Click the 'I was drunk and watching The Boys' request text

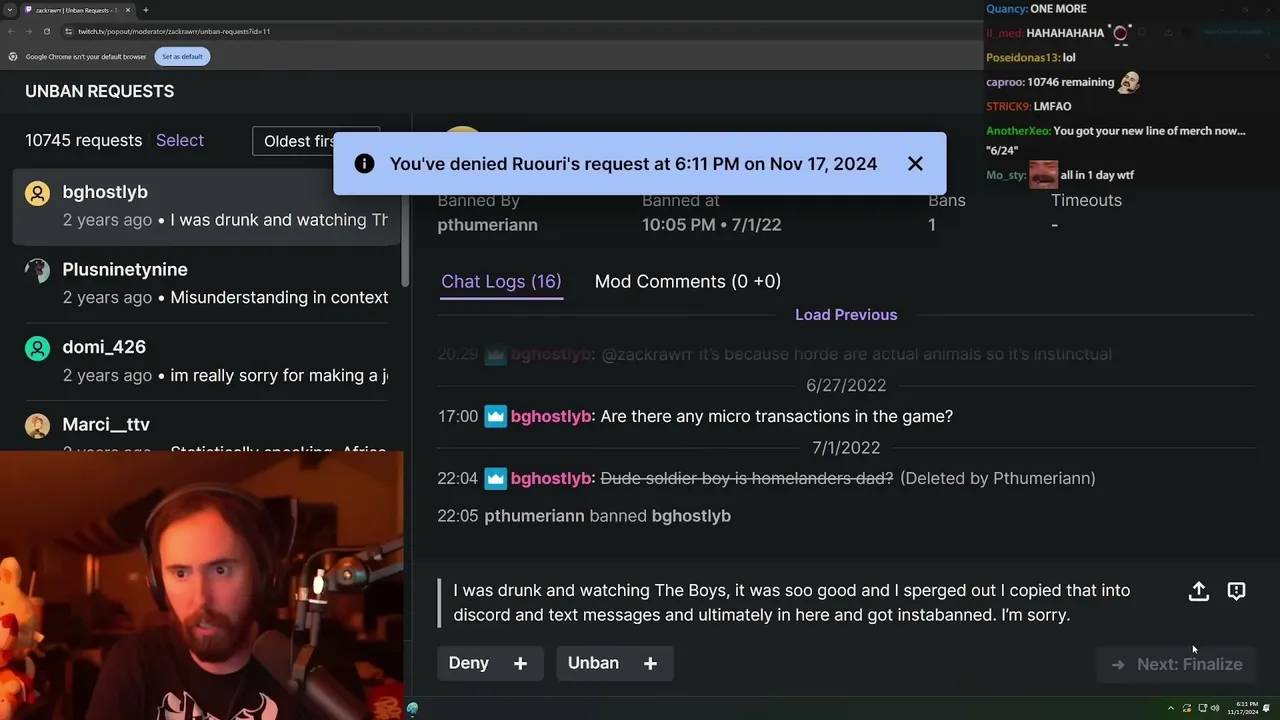[792, 602]
